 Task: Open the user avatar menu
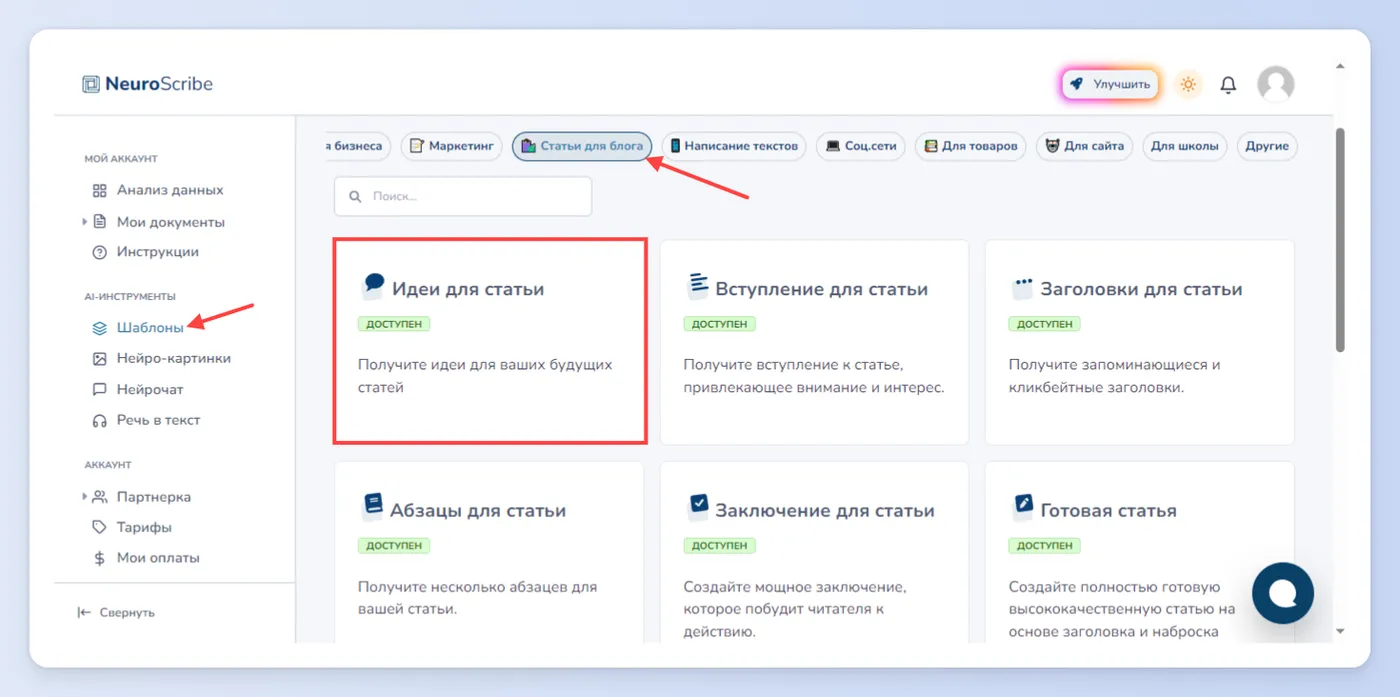pyautogui.click(x=1275, y=85)
